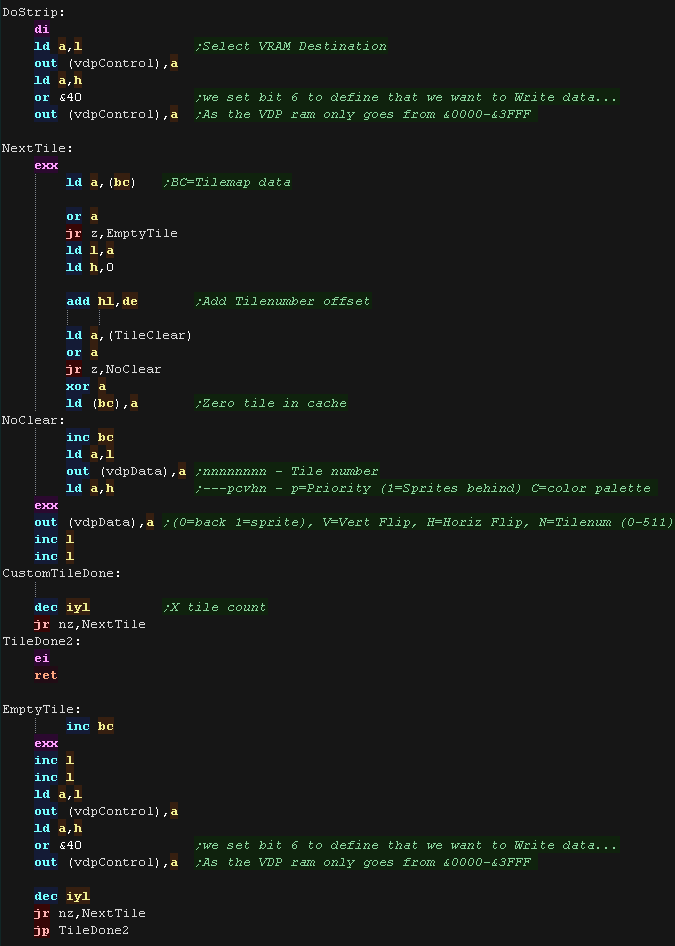Click the NoClear: label

tap(33, 420)
